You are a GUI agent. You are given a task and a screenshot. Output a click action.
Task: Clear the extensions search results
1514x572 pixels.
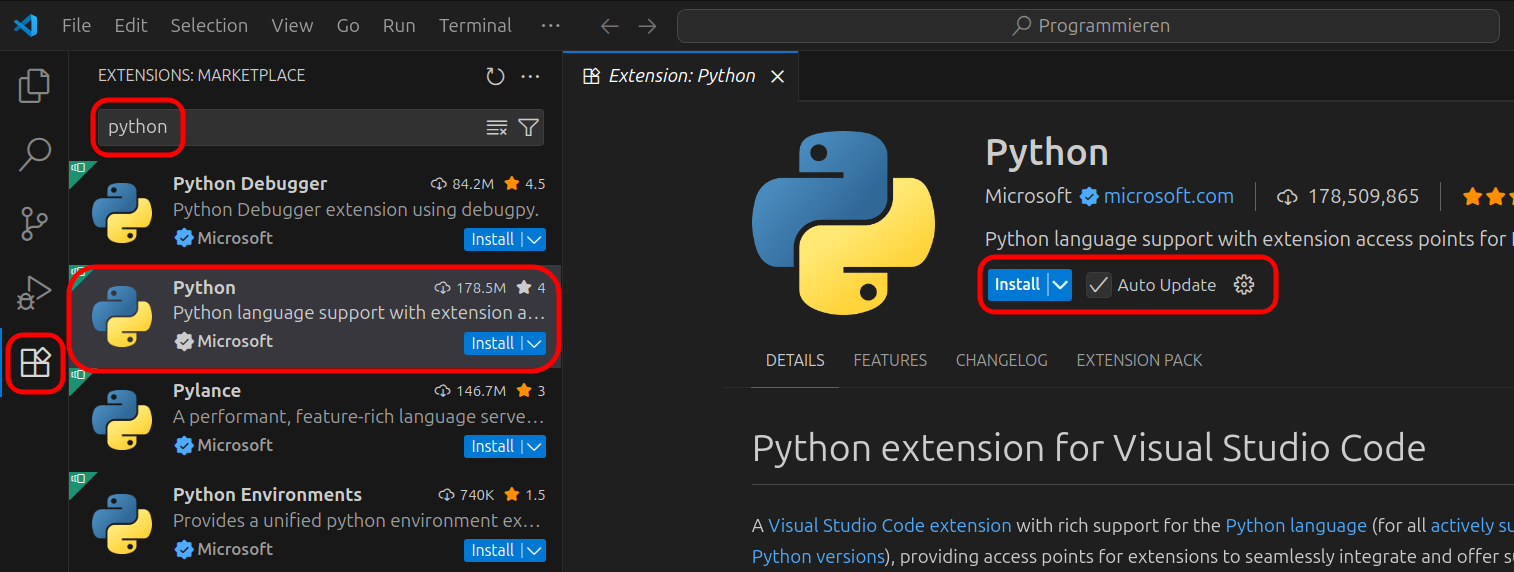(x=497, y=128)
